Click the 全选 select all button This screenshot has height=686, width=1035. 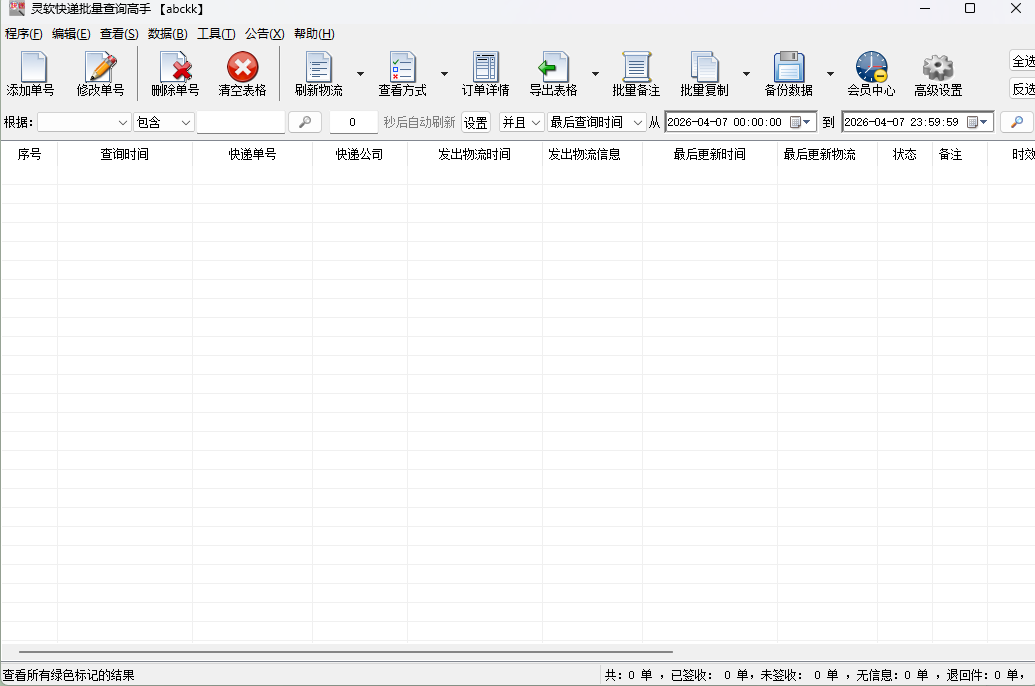point(1022,61)
